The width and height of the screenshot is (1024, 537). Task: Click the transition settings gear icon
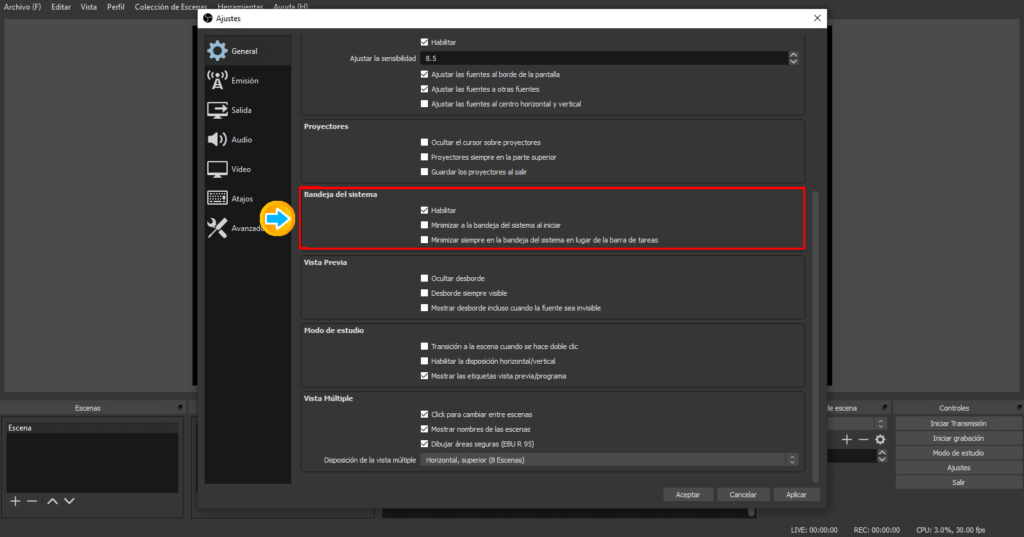point(880,439)
